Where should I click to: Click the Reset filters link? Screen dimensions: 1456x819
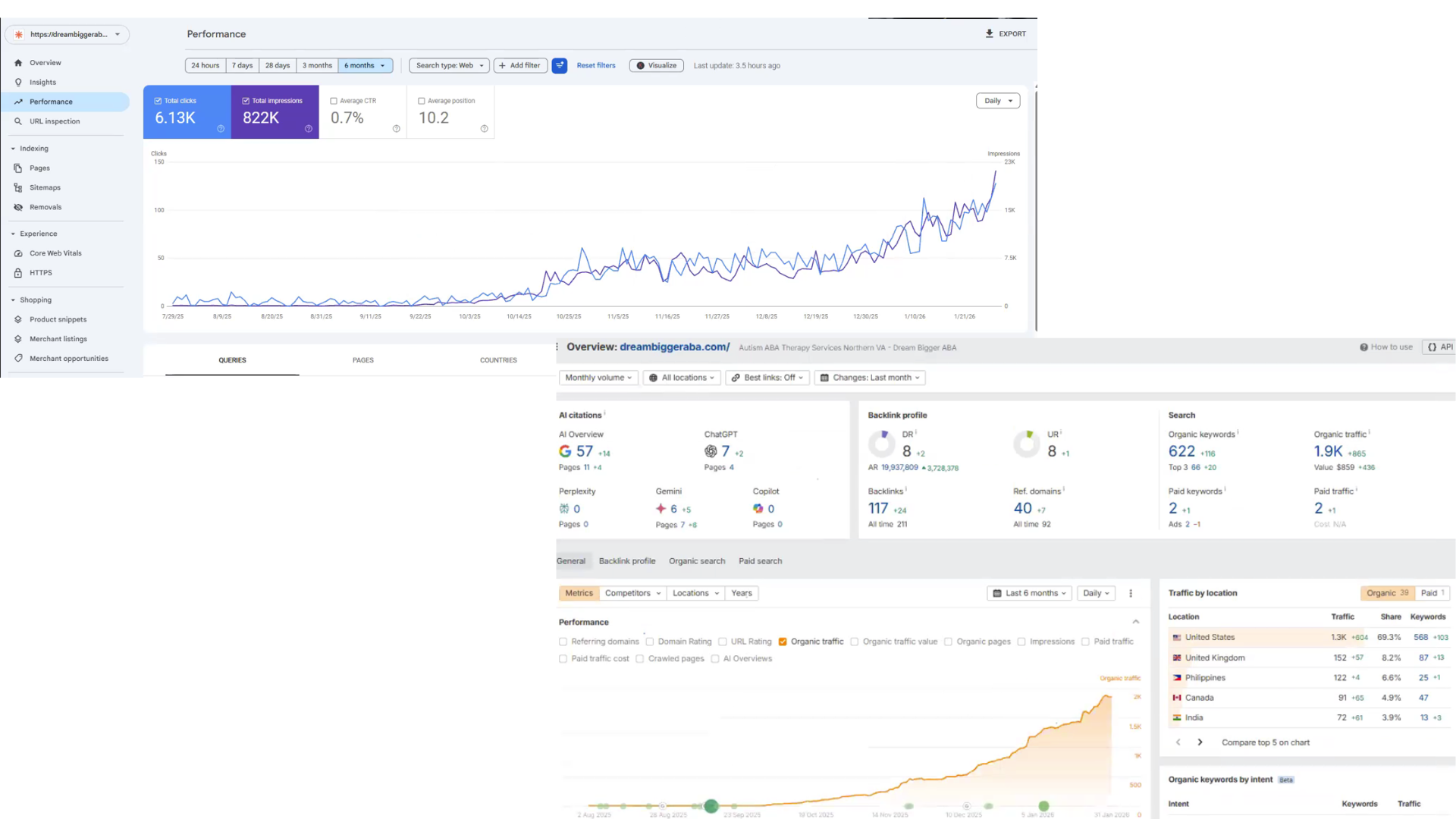(x=595, y=66)
